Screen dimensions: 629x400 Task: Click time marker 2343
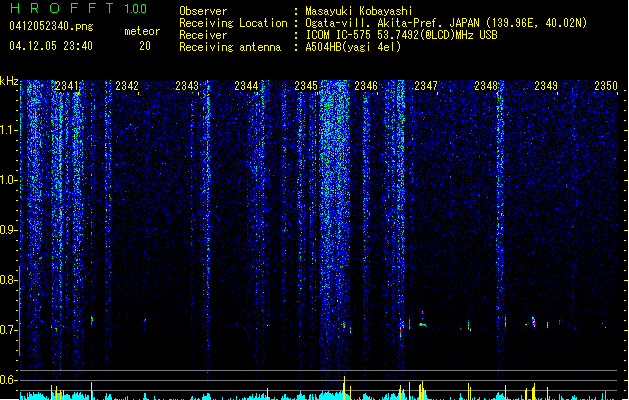[x=187, y=86]
